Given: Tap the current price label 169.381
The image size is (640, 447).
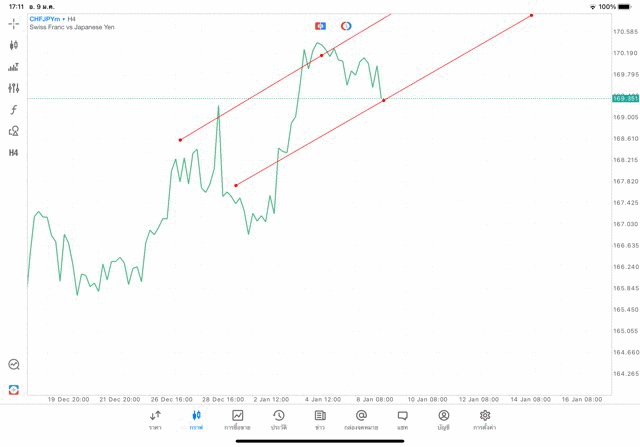Looking at the screenshot, I should point(625,98).
